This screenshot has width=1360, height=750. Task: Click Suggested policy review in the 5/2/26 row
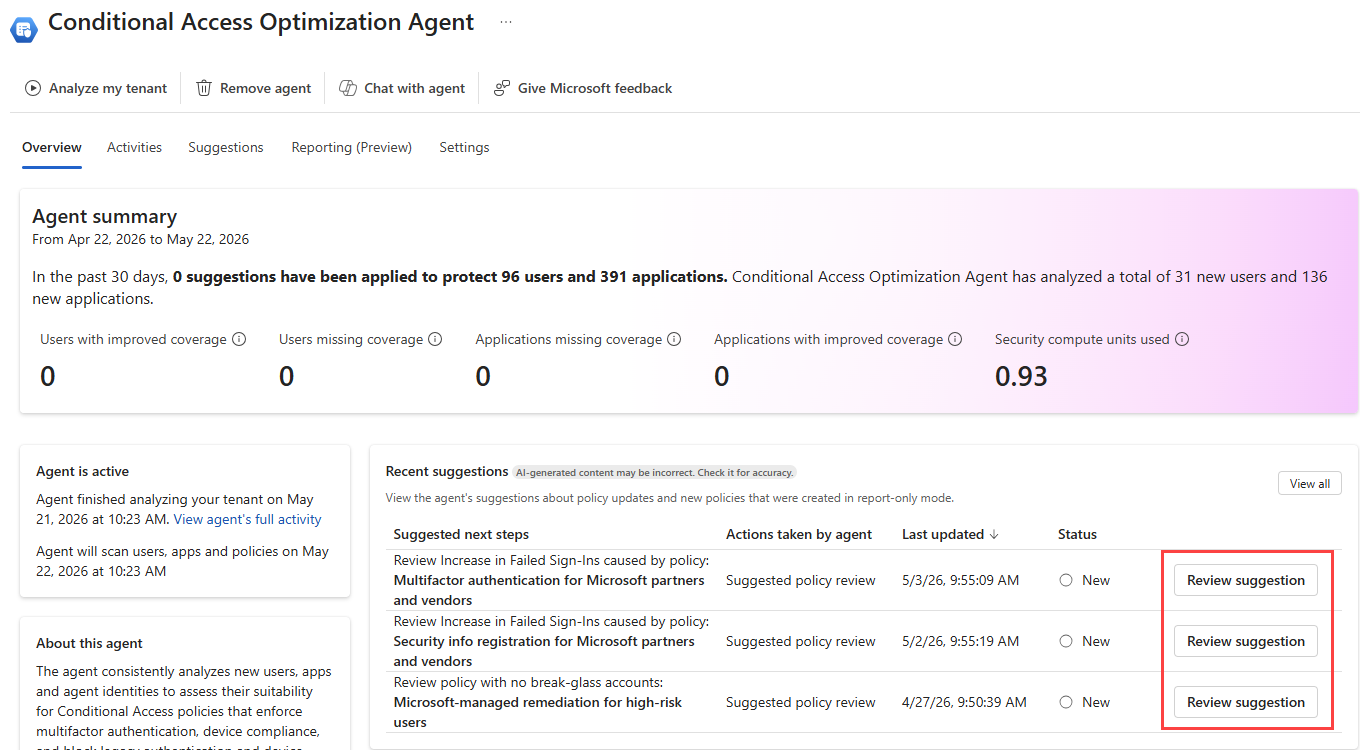(x=801, y=642)
